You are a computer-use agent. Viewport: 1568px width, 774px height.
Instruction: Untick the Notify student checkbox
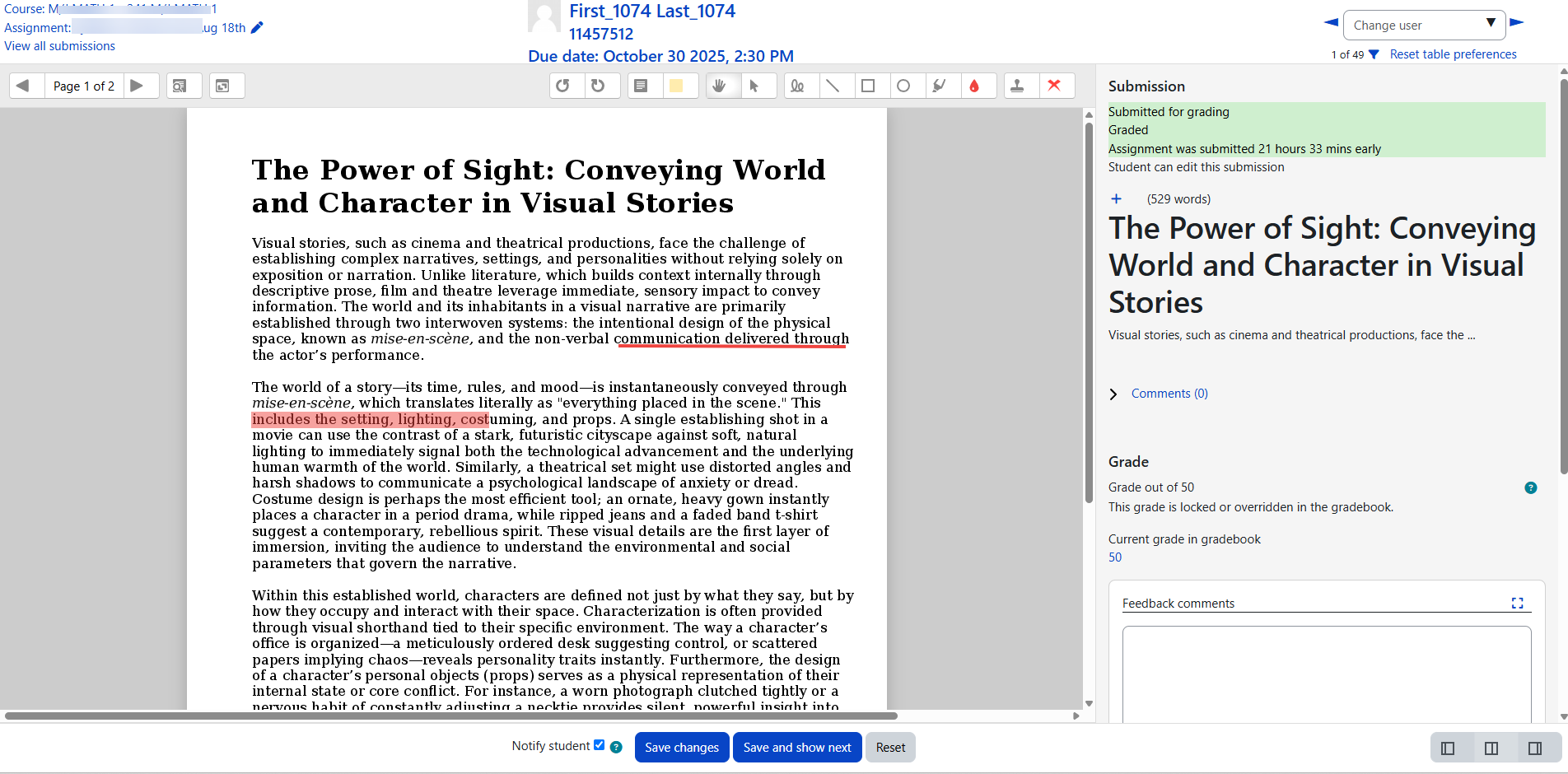pos(600,745)
